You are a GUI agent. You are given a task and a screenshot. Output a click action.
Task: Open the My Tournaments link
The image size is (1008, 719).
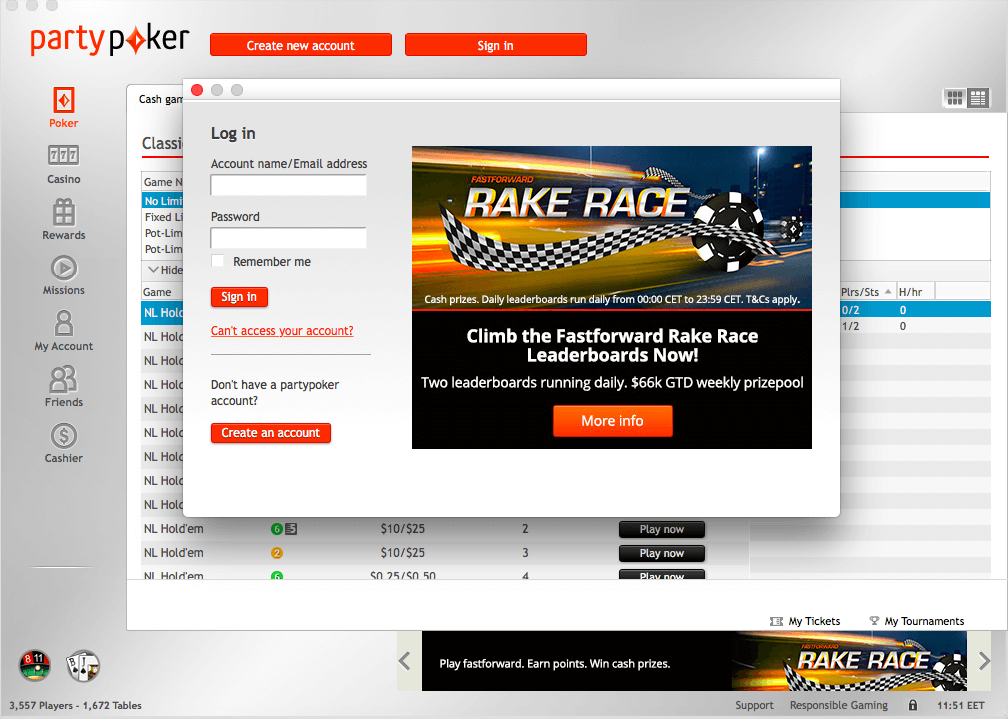(924, 621)
